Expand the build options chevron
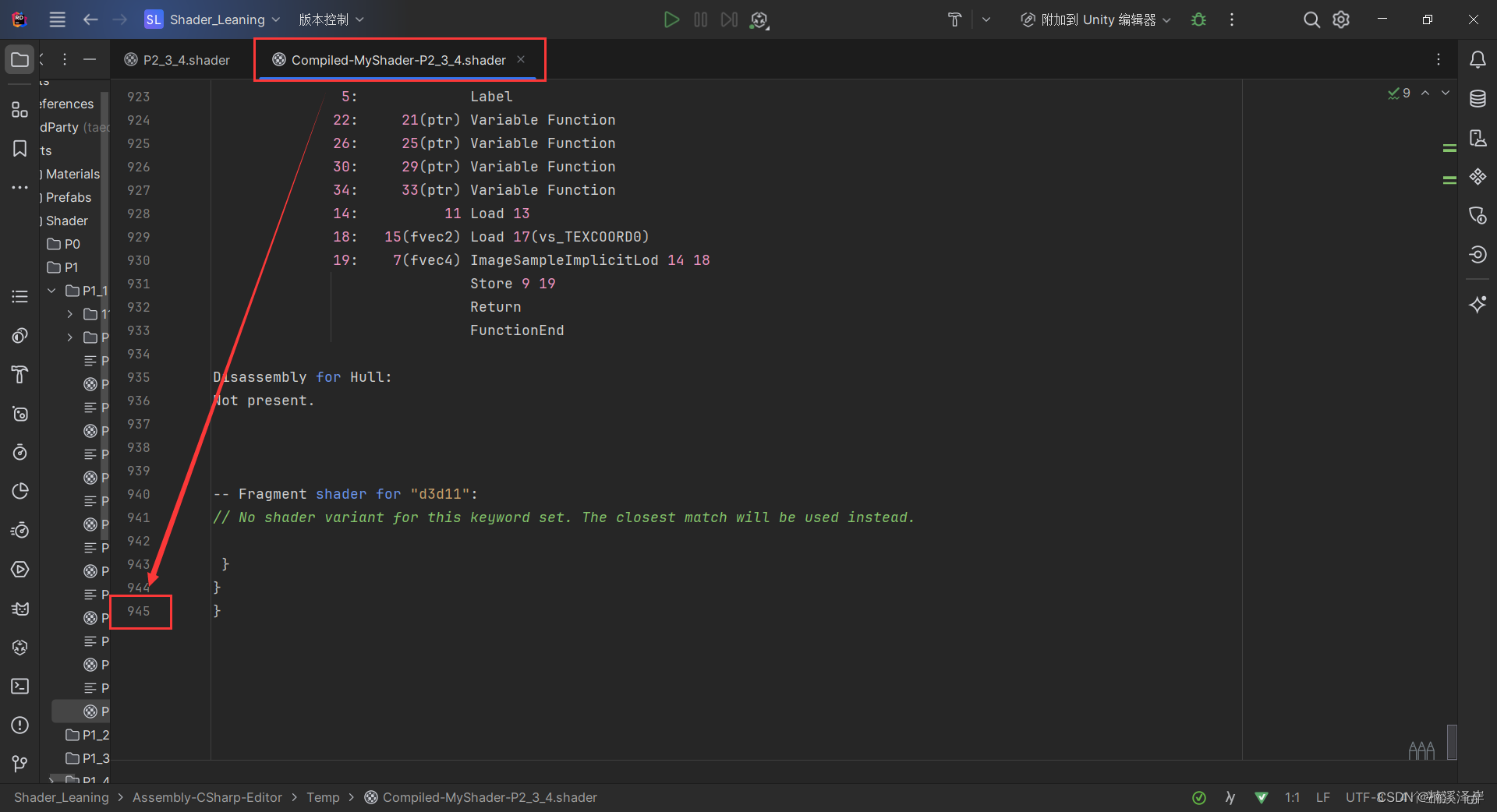The width and height of the screenshot is (1497, 812). click(x=986, y=19)
